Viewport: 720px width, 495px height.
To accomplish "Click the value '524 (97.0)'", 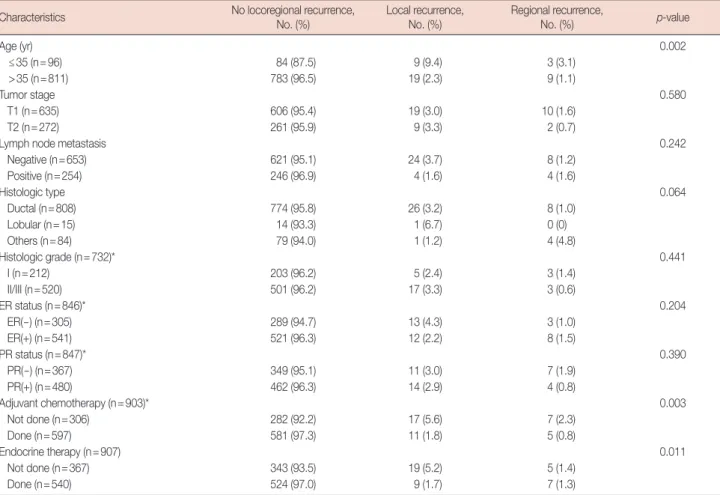I will (293, 484).
